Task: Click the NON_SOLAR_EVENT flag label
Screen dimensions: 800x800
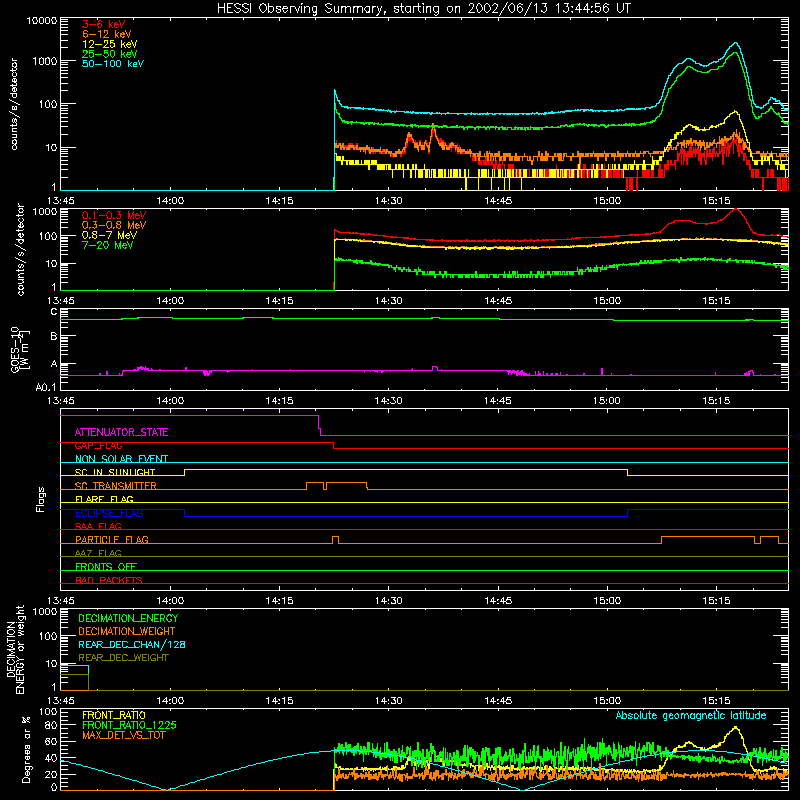Action: point(121,459)
